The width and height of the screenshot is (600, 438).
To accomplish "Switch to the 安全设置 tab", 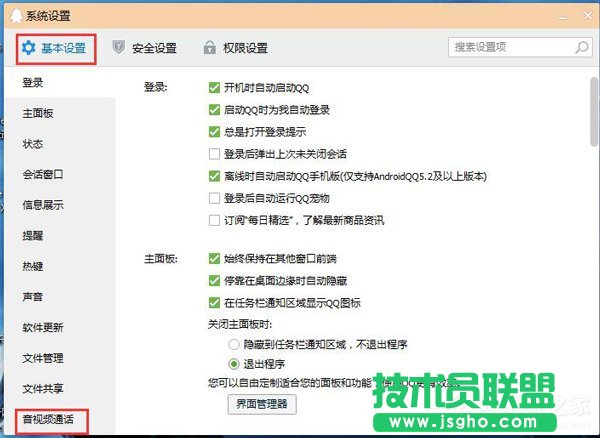I will coord(145,48).
